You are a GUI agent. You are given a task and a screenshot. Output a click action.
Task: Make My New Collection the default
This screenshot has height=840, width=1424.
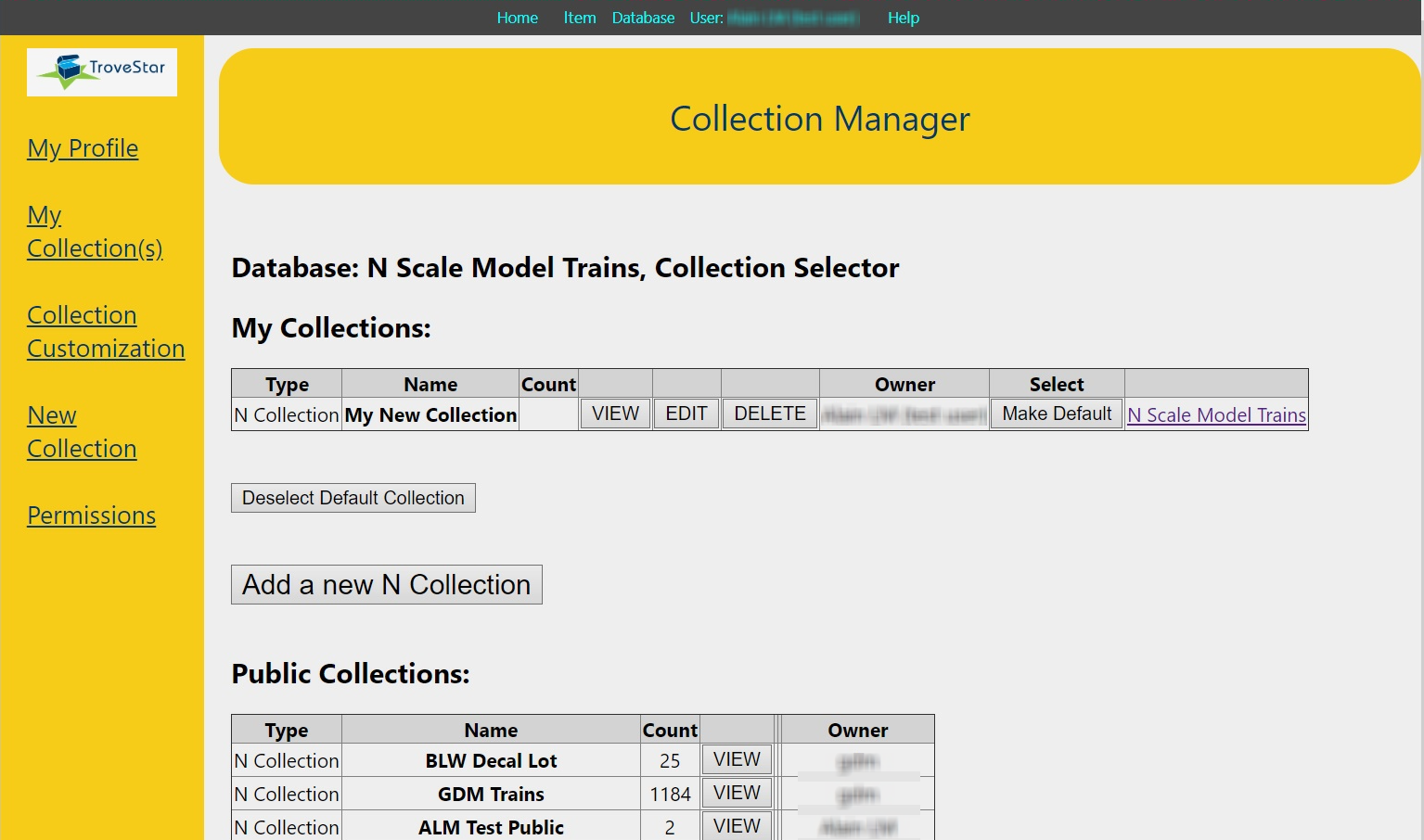(1057, 414)
